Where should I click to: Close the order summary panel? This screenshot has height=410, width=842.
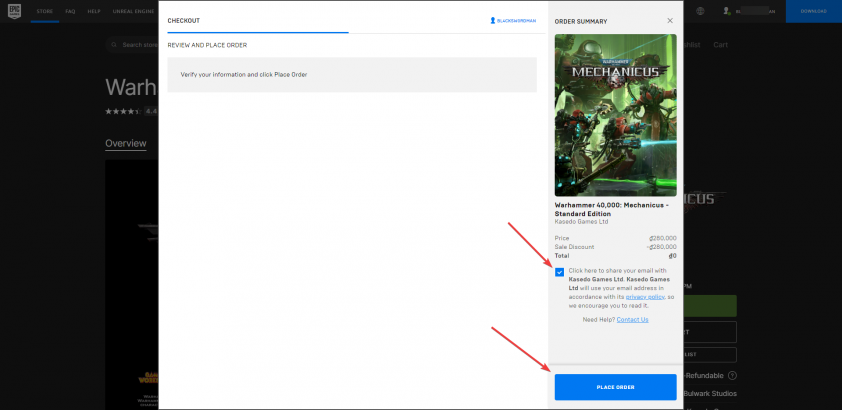(670, 20)
